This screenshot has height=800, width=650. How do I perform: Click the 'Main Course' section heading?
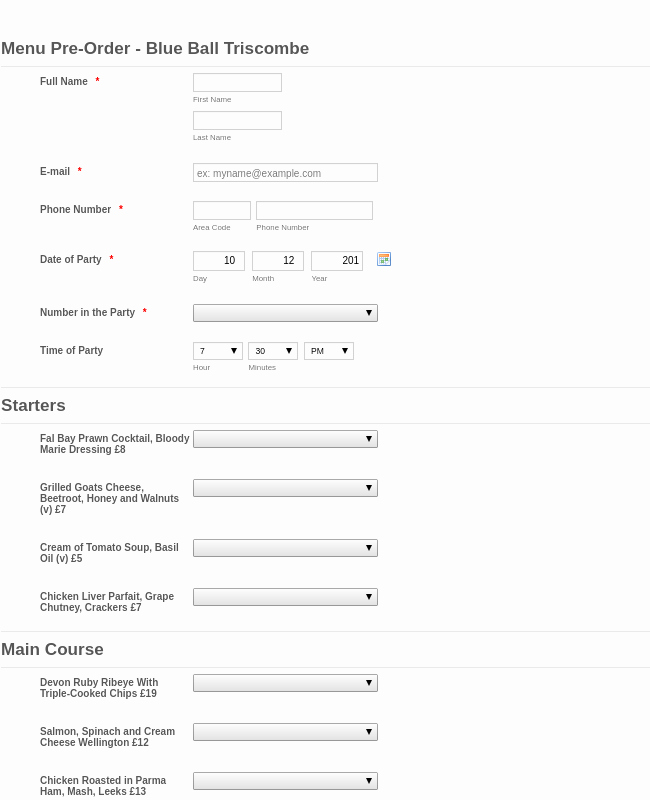pyautogui.click(x=53, y=649)
